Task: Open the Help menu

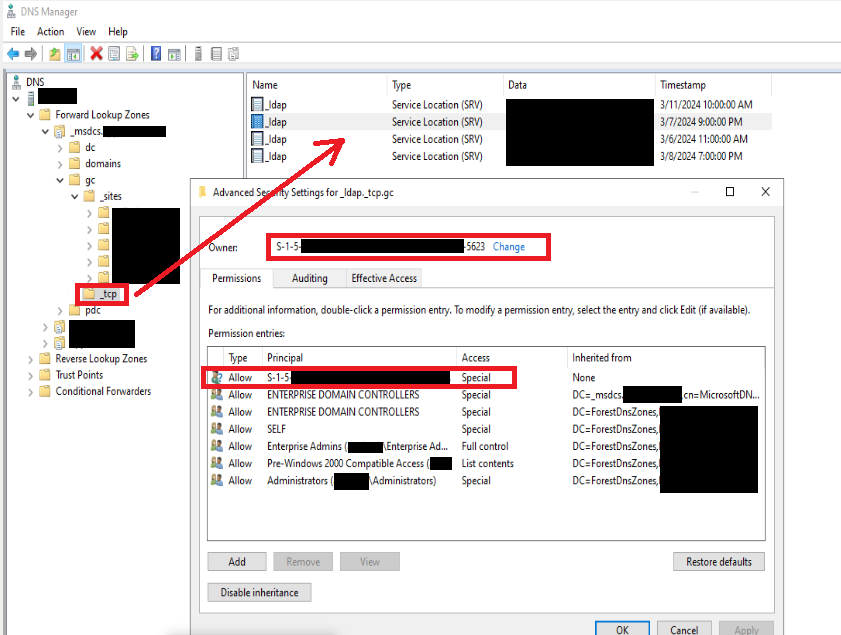Action: click(118, 32)
